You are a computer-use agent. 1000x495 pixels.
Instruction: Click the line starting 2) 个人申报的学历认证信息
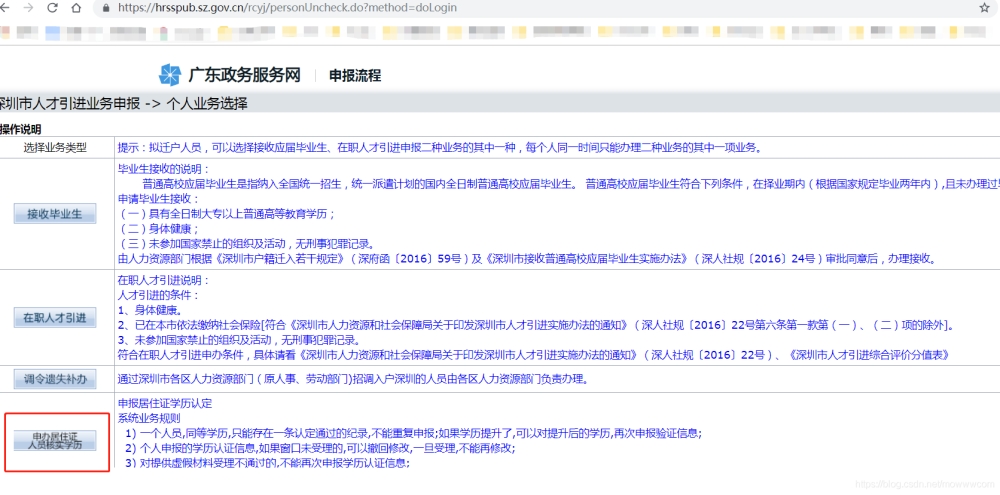320,448
